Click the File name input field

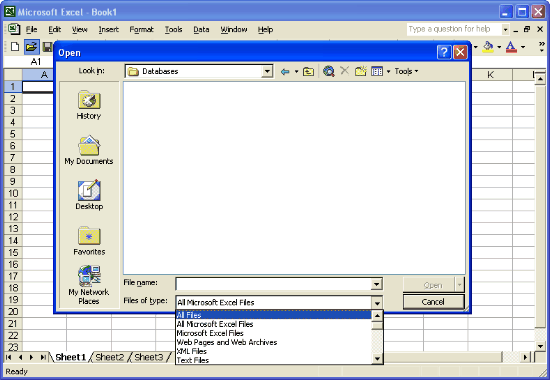273,284
